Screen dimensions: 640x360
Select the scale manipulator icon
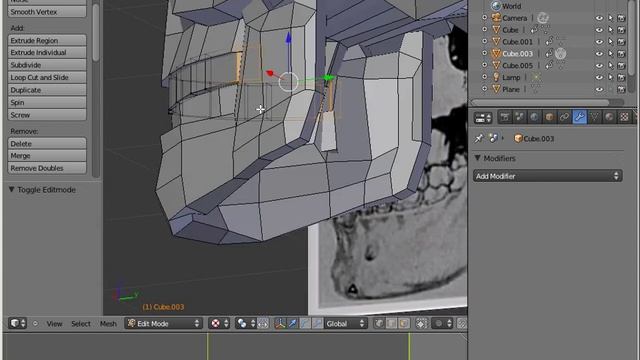(317, 324)
